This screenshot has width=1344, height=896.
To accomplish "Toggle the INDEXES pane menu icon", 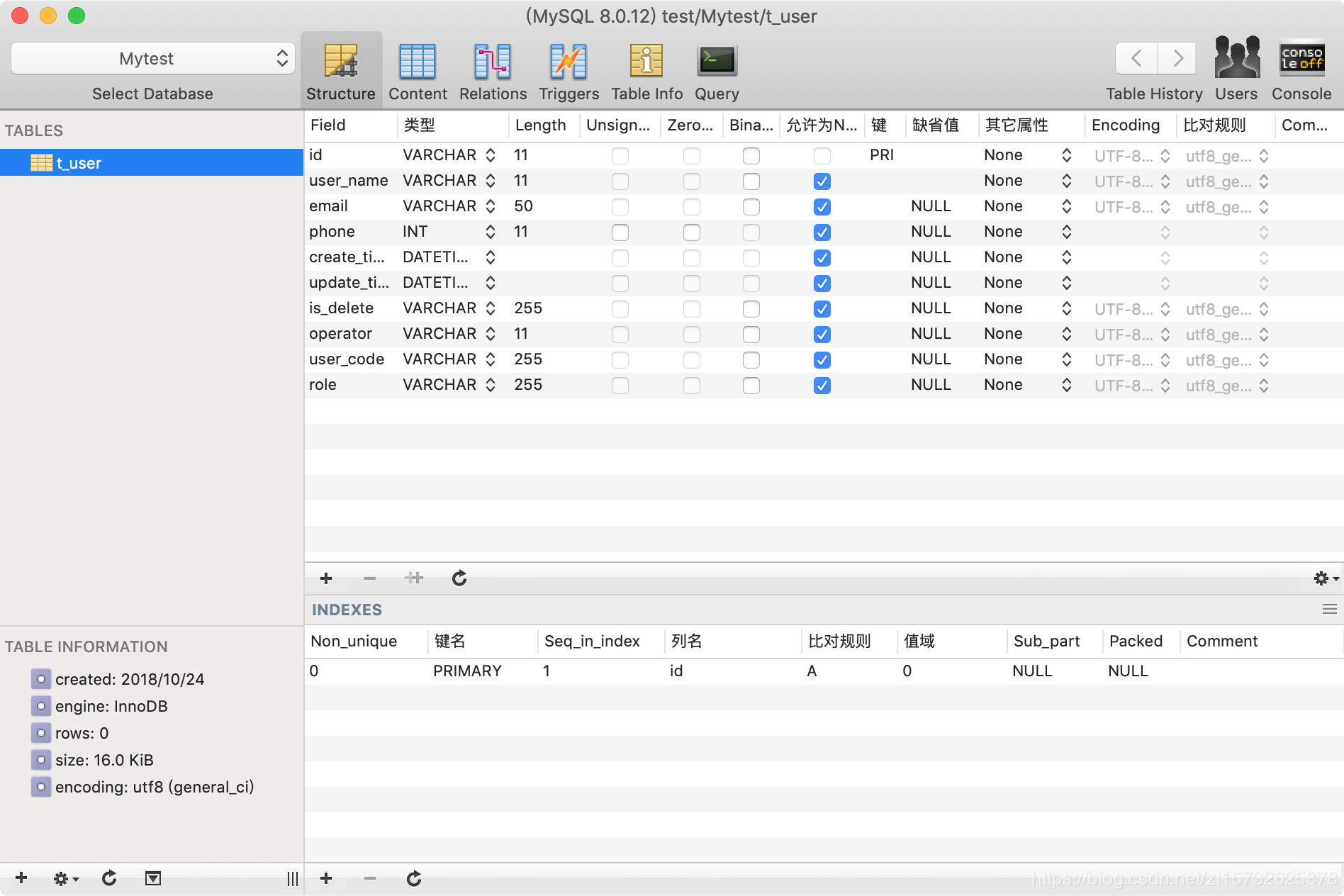I will click(1329, 610).
